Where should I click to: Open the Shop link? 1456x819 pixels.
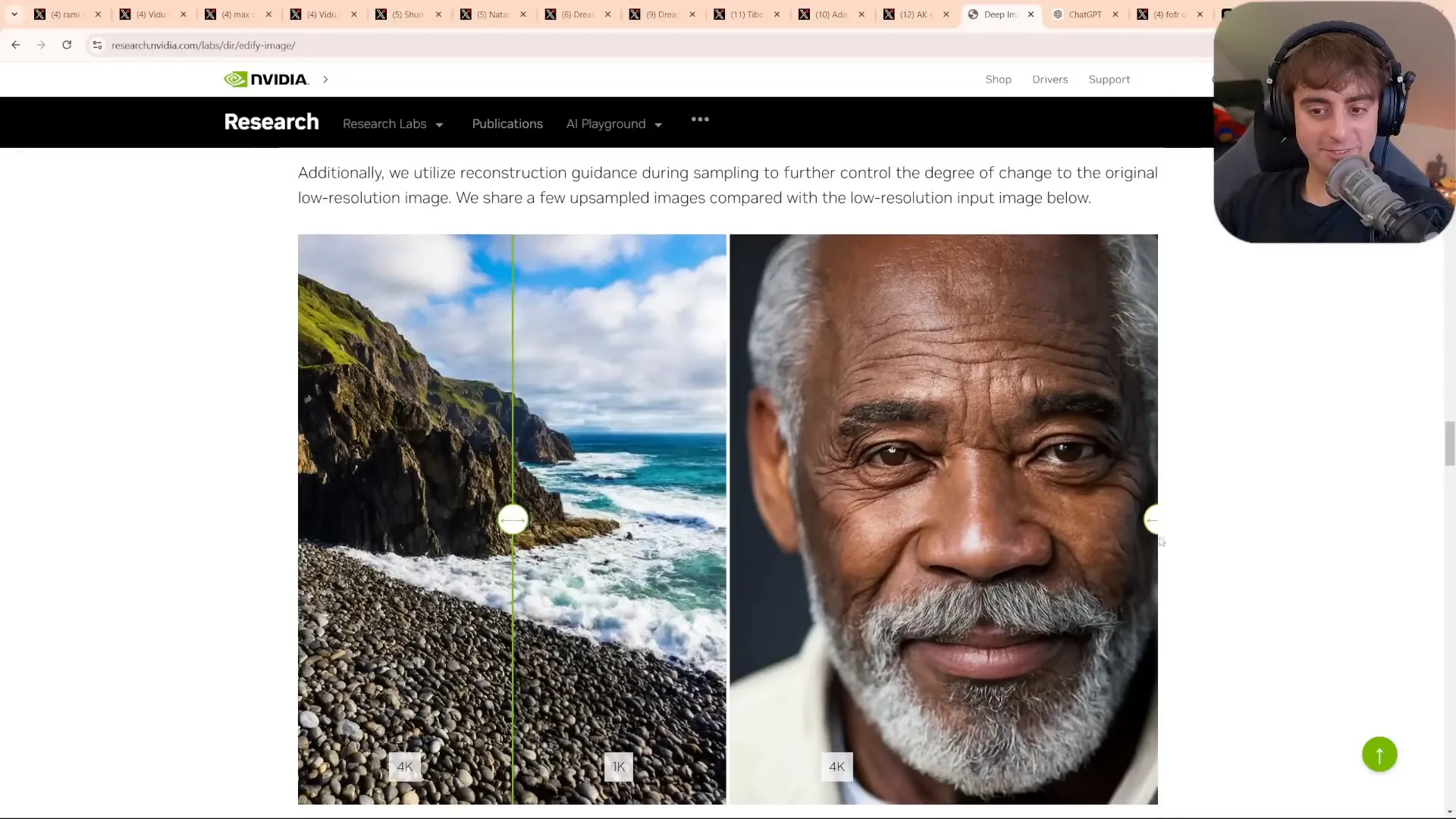998,80
